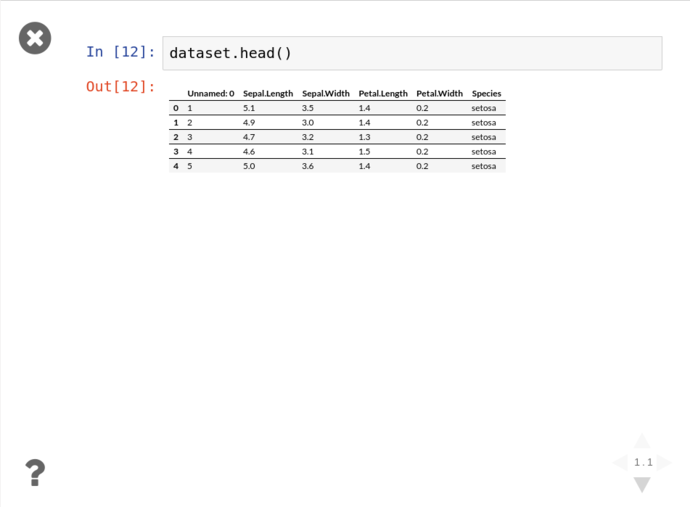Viewport: 690px width, 507px height.
Task: Click the 1.1 slide number indicator
Action: (x=643, y=463)
